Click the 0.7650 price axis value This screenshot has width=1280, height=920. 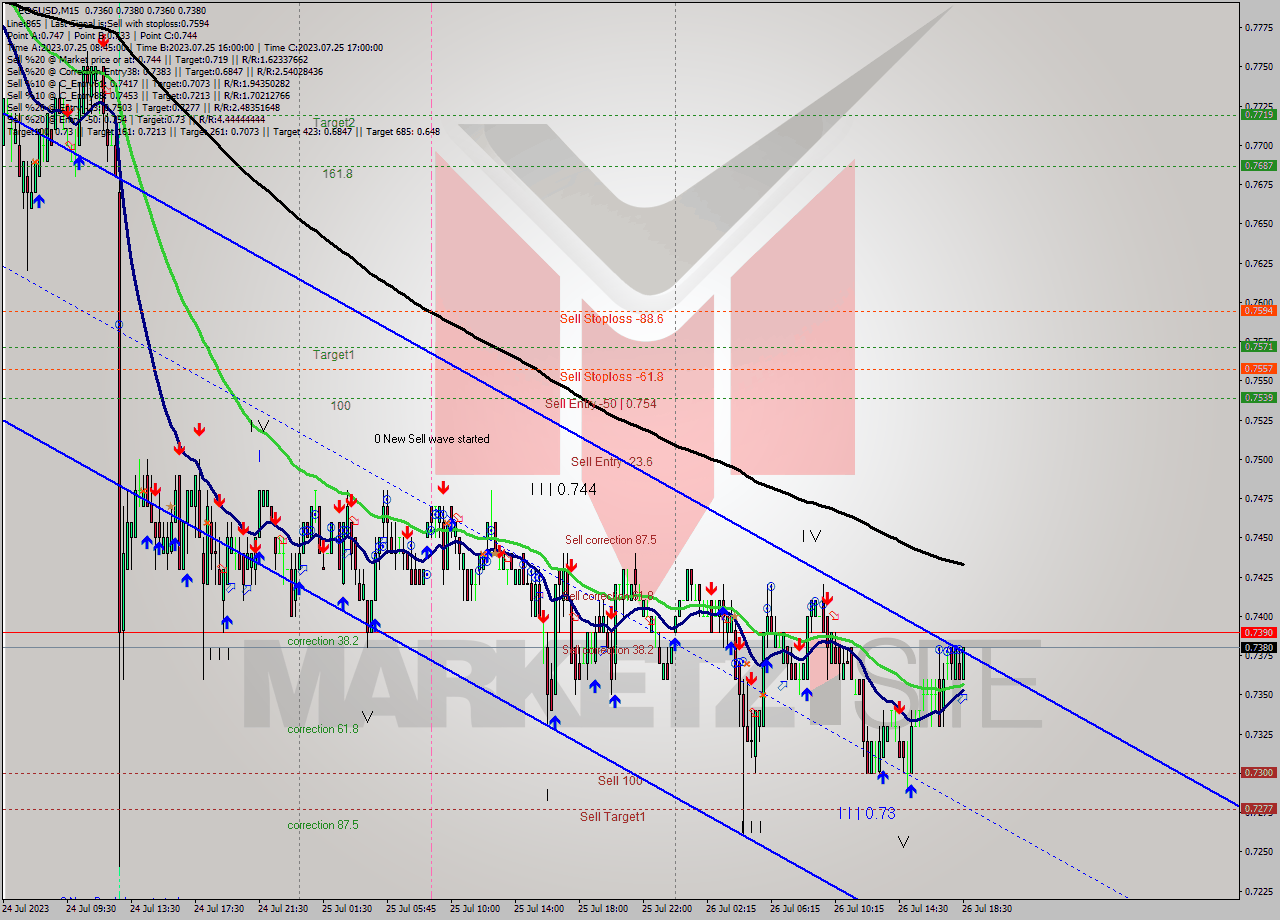point(1259,224)
